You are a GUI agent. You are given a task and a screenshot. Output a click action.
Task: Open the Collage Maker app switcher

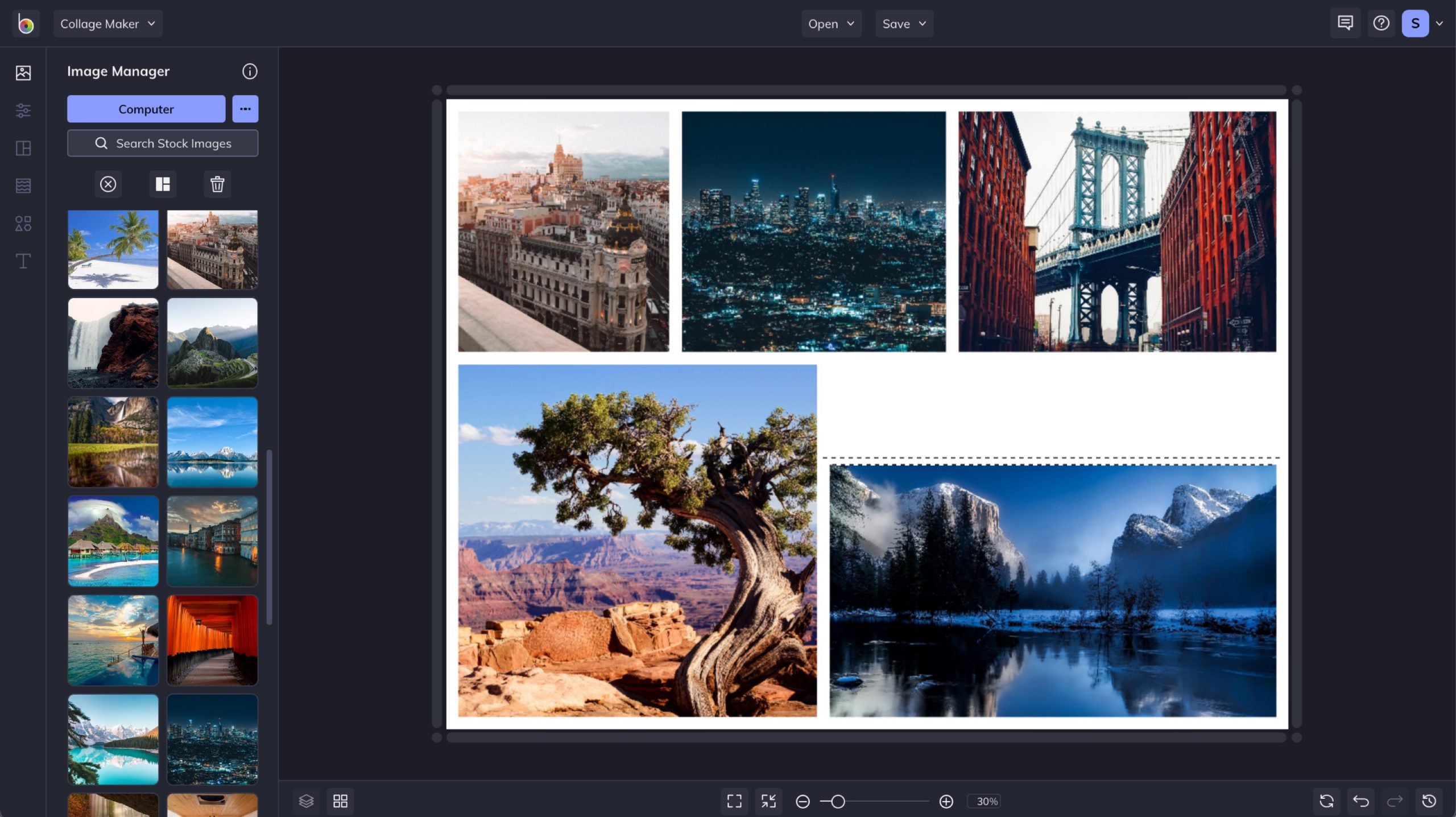[x=107, y=23]
